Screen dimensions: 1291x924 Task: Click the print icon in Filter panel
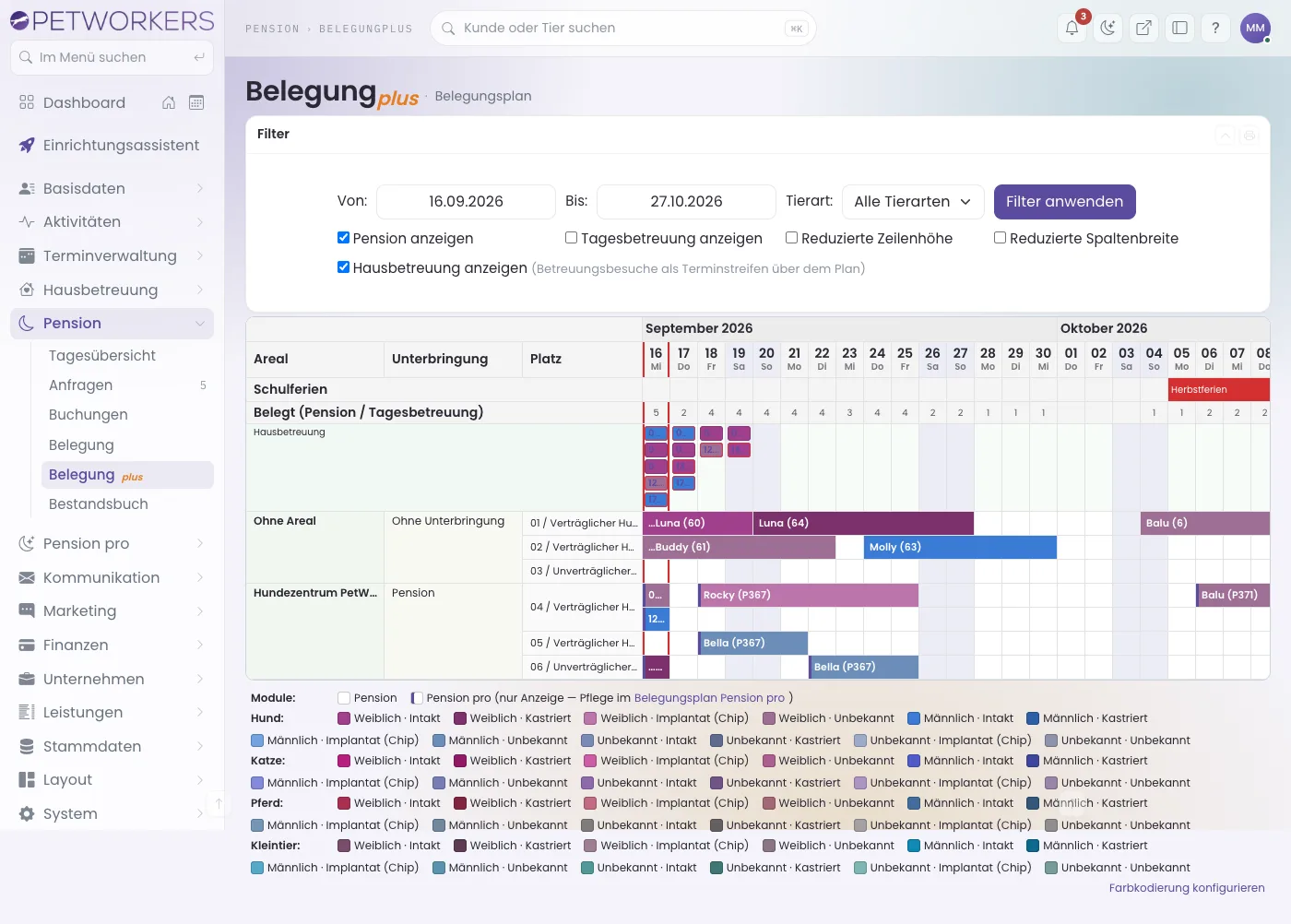(x=1250, y=136)
